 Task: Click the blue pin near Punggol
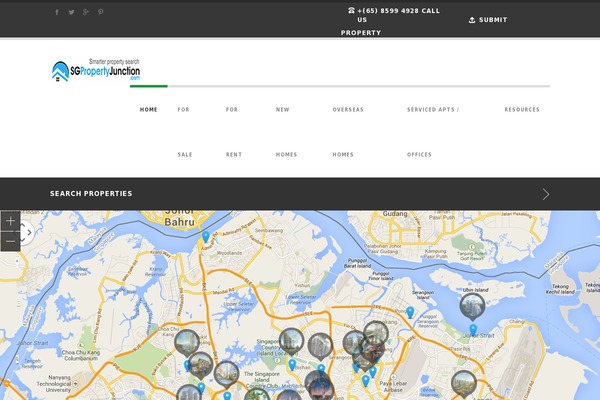410,312
